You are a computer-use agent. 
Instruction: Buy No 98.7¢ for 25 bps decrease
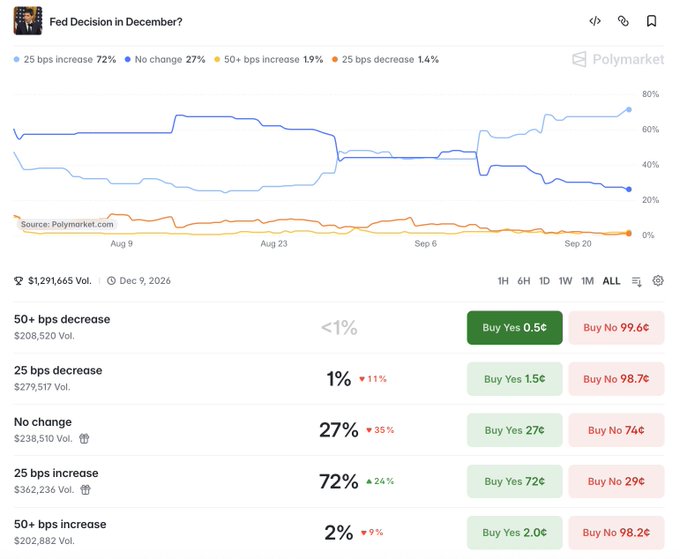click(x=616, y=379)
